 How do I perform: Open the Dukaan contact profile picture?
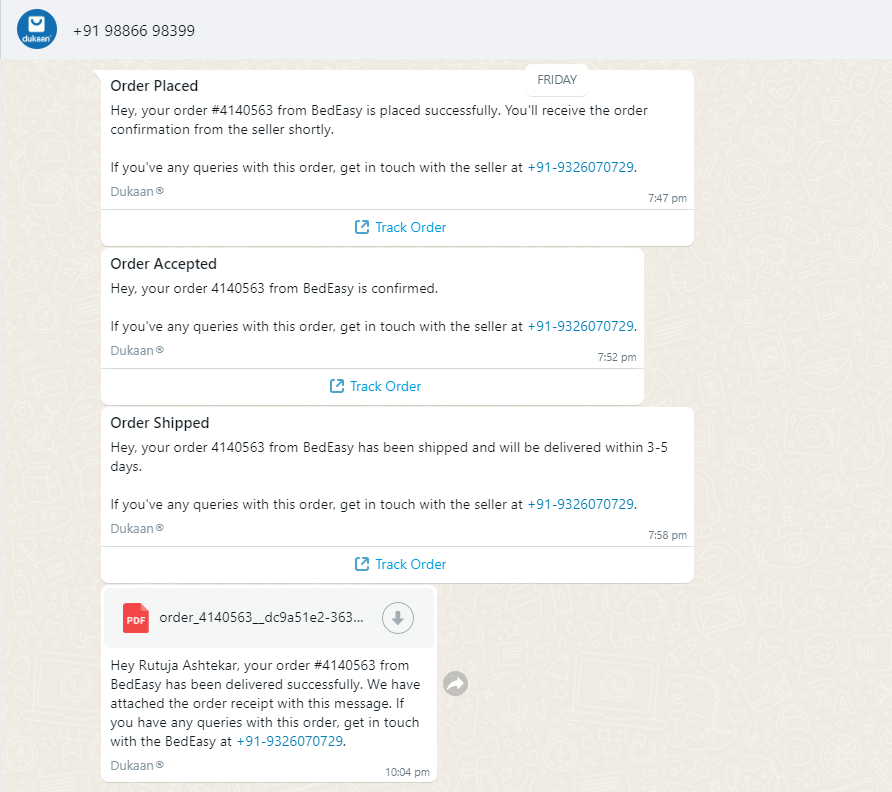[37, 29]
